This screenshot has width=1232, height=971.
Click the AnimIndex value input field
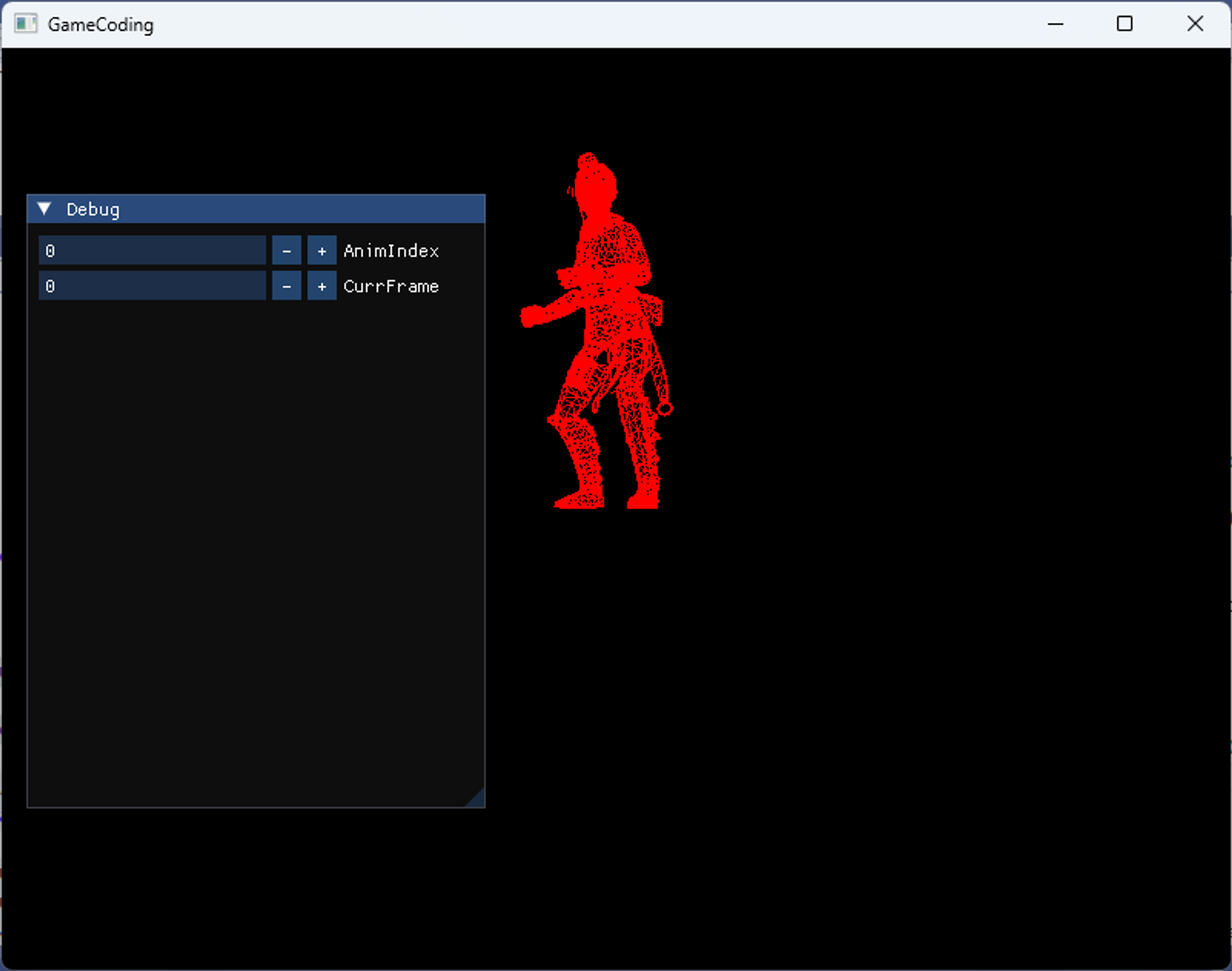[152, 251]
